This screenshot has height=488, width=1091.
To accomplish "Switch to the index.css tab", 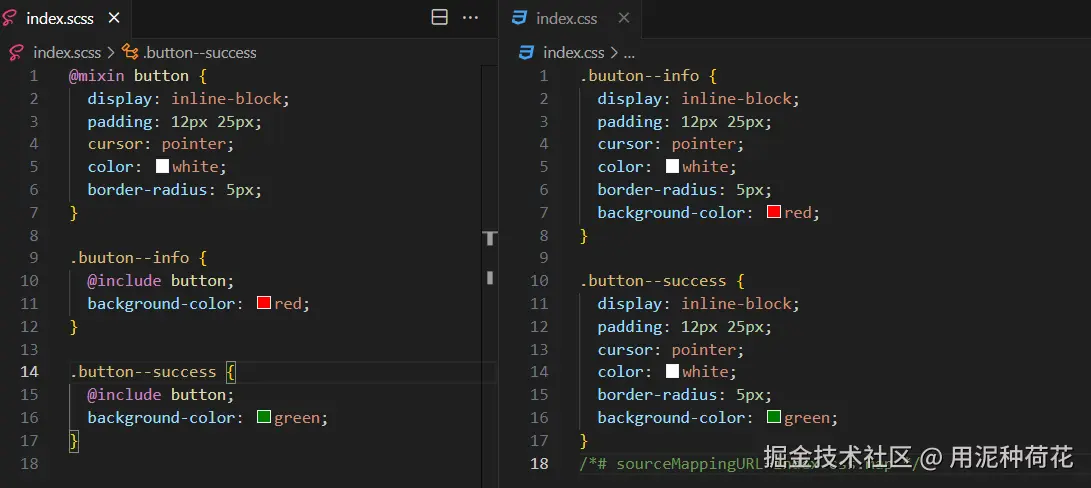I will point(566,19).
